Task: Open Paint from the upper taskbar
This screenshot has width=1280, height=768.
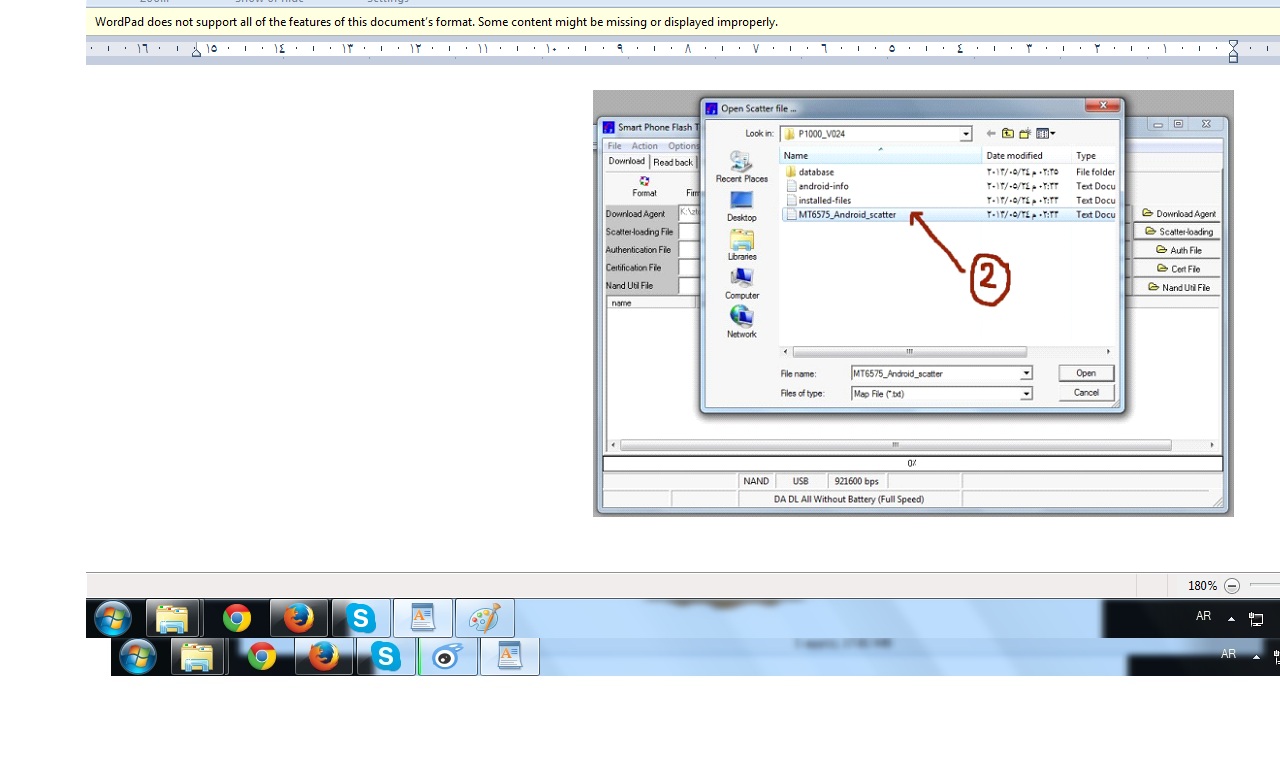Action: (484, 619)
